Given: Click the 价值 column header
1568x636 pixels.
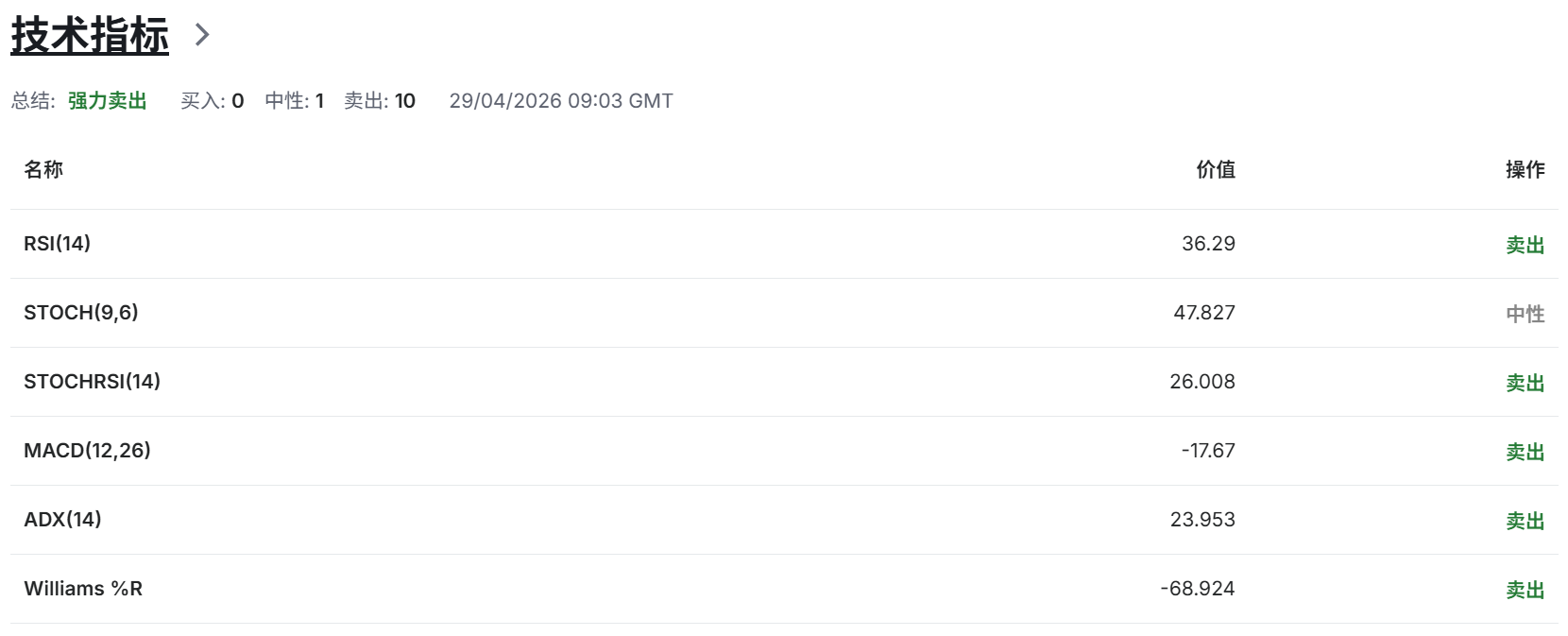Looking at the screenshot, I should (1216, 169).
